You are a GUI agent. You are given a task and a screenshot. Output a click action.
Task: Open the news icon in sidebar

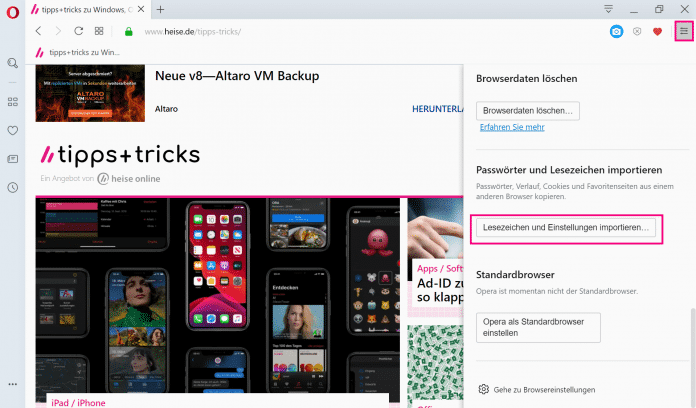13,159
